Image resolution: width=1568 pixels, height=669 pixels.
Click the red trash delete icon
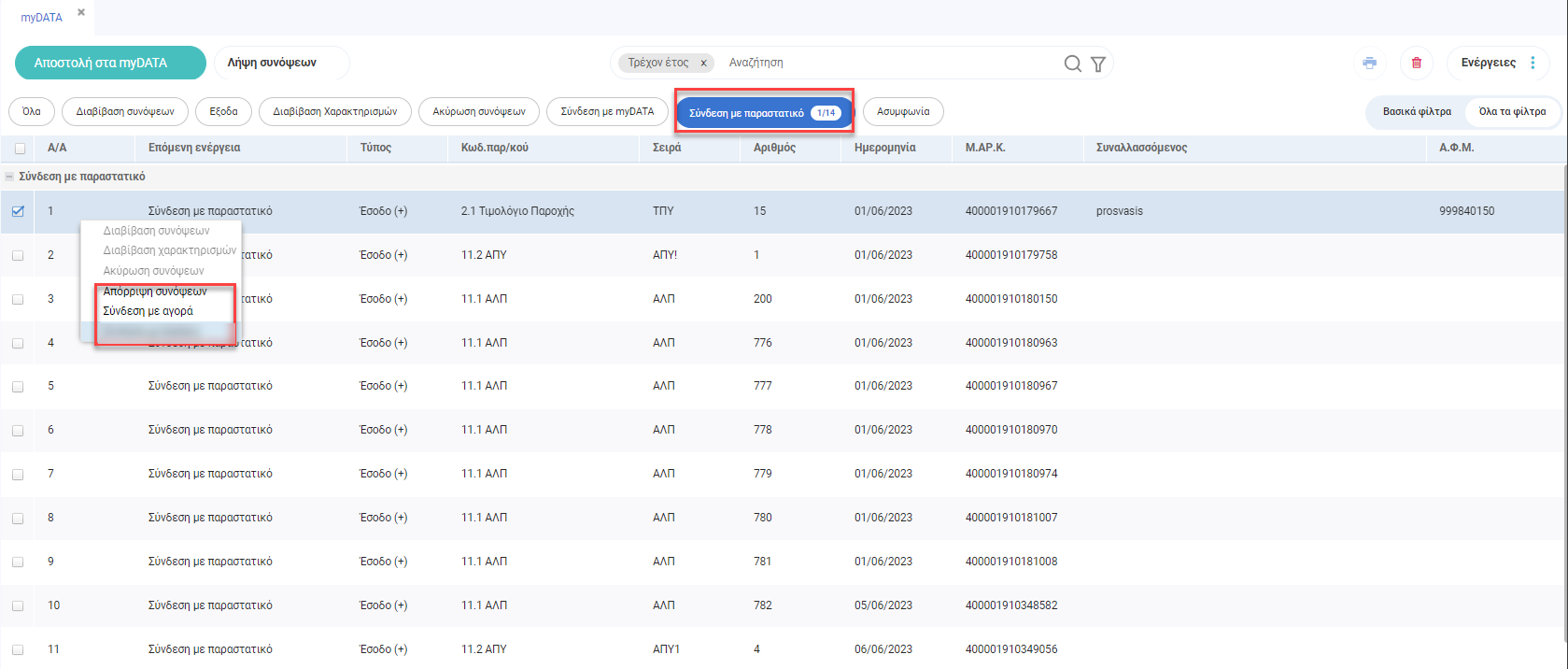click(1416, 63)
